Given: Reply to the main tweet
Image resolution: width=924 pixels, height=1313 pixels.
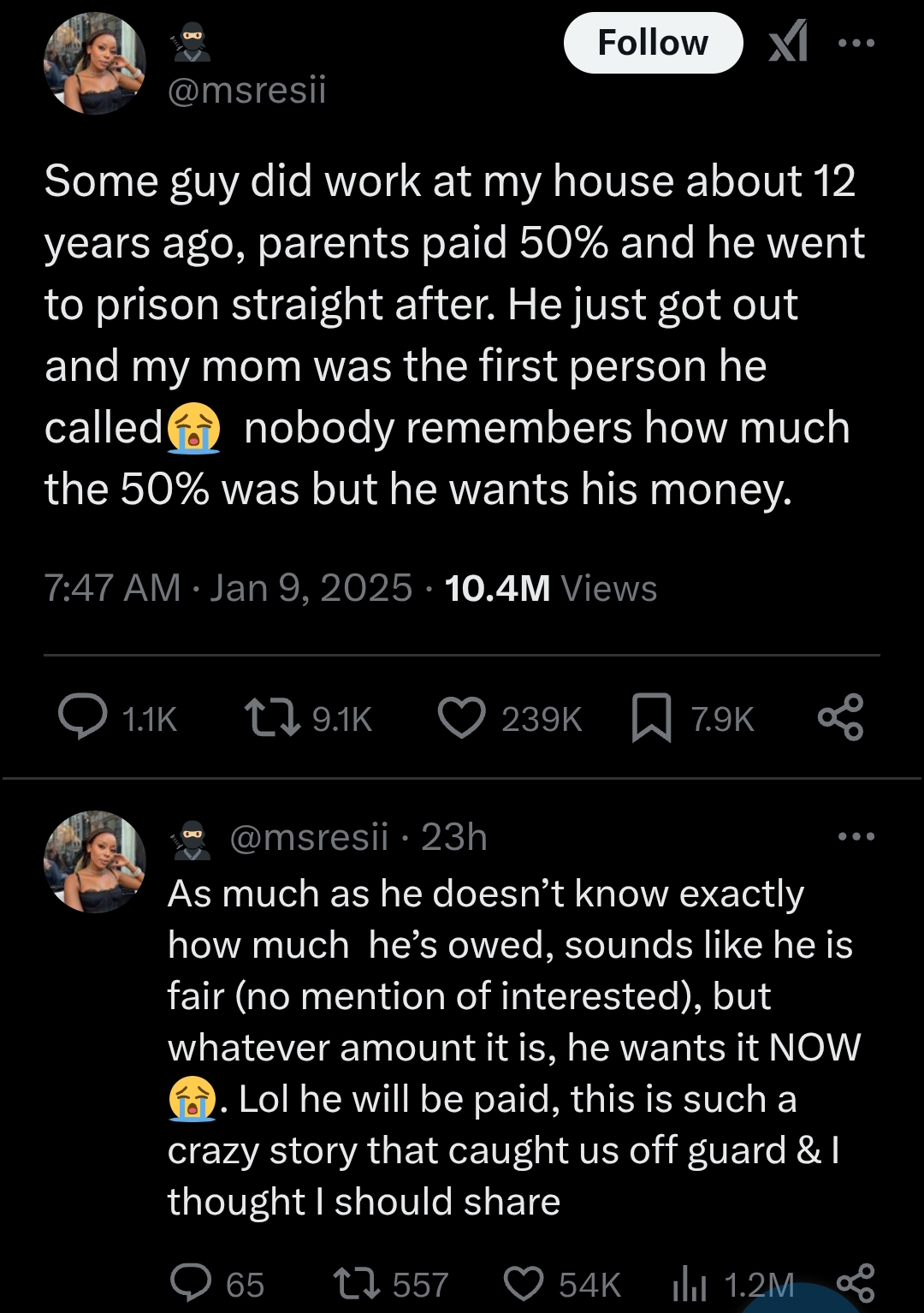Looking at the screenshot, I should point(83,717).
